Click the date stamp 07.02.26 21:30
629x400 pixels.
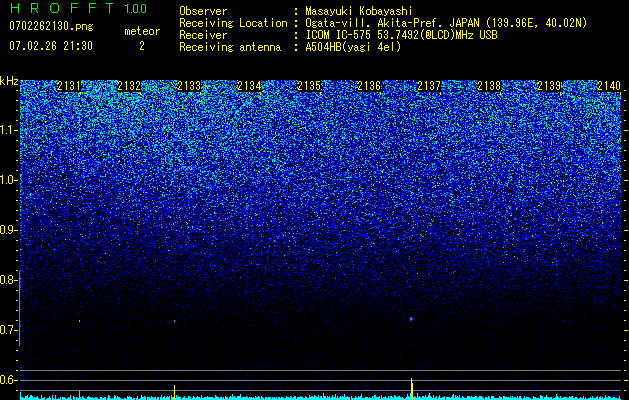51,46
